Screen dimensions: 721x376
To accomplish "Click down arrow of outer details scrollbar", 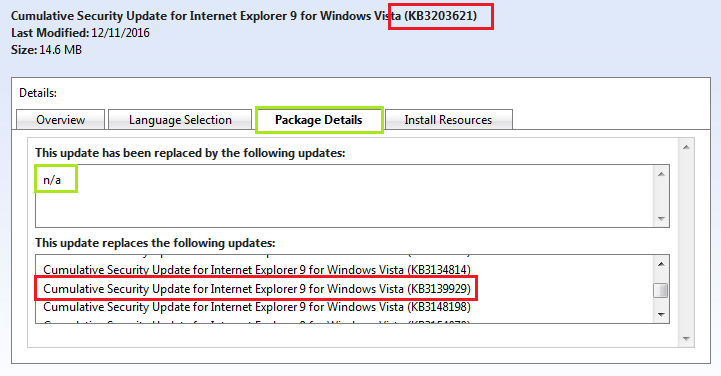I will [x=686, y=339].
